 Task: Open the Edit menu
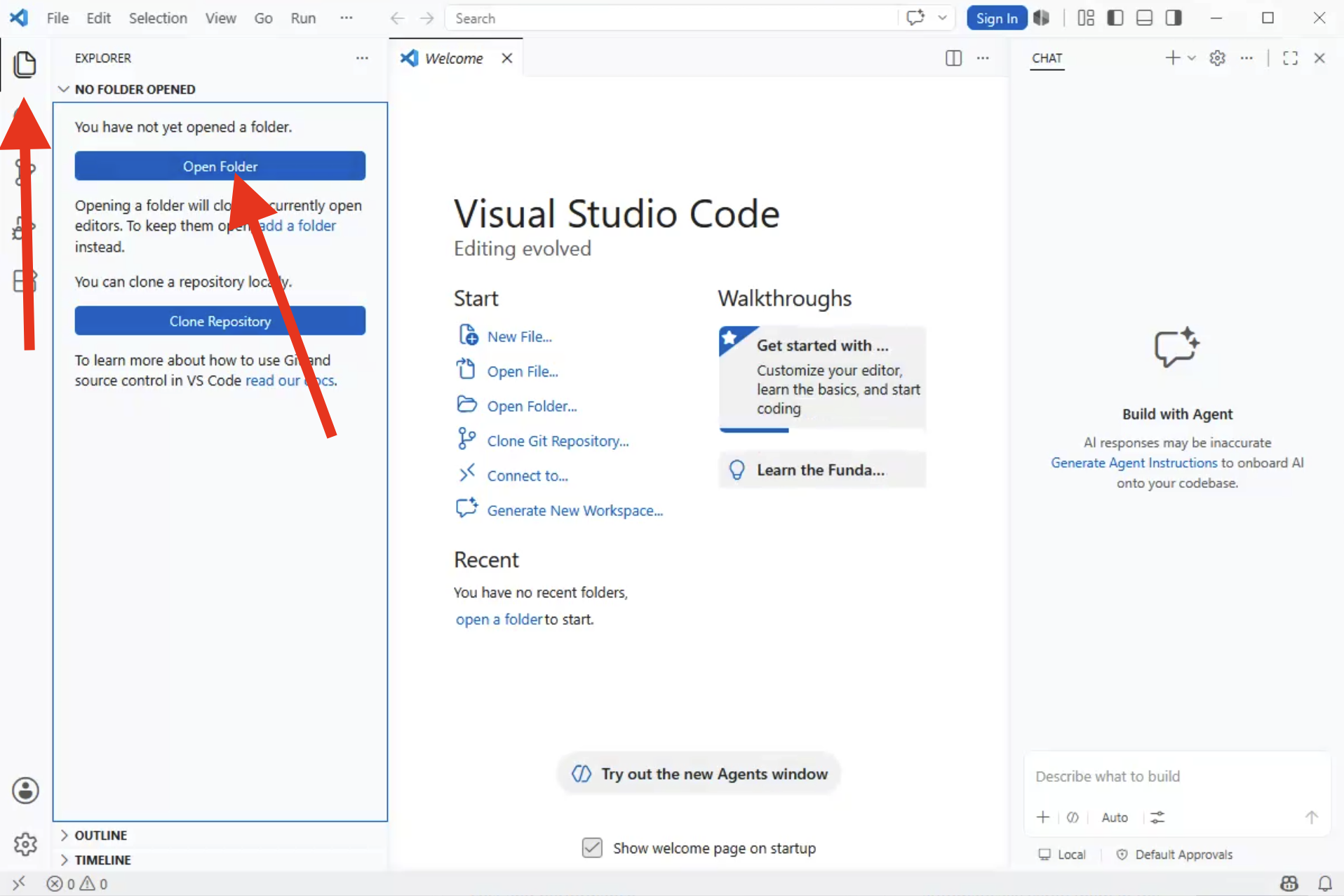pyautogui.click(x=98, y=18)
